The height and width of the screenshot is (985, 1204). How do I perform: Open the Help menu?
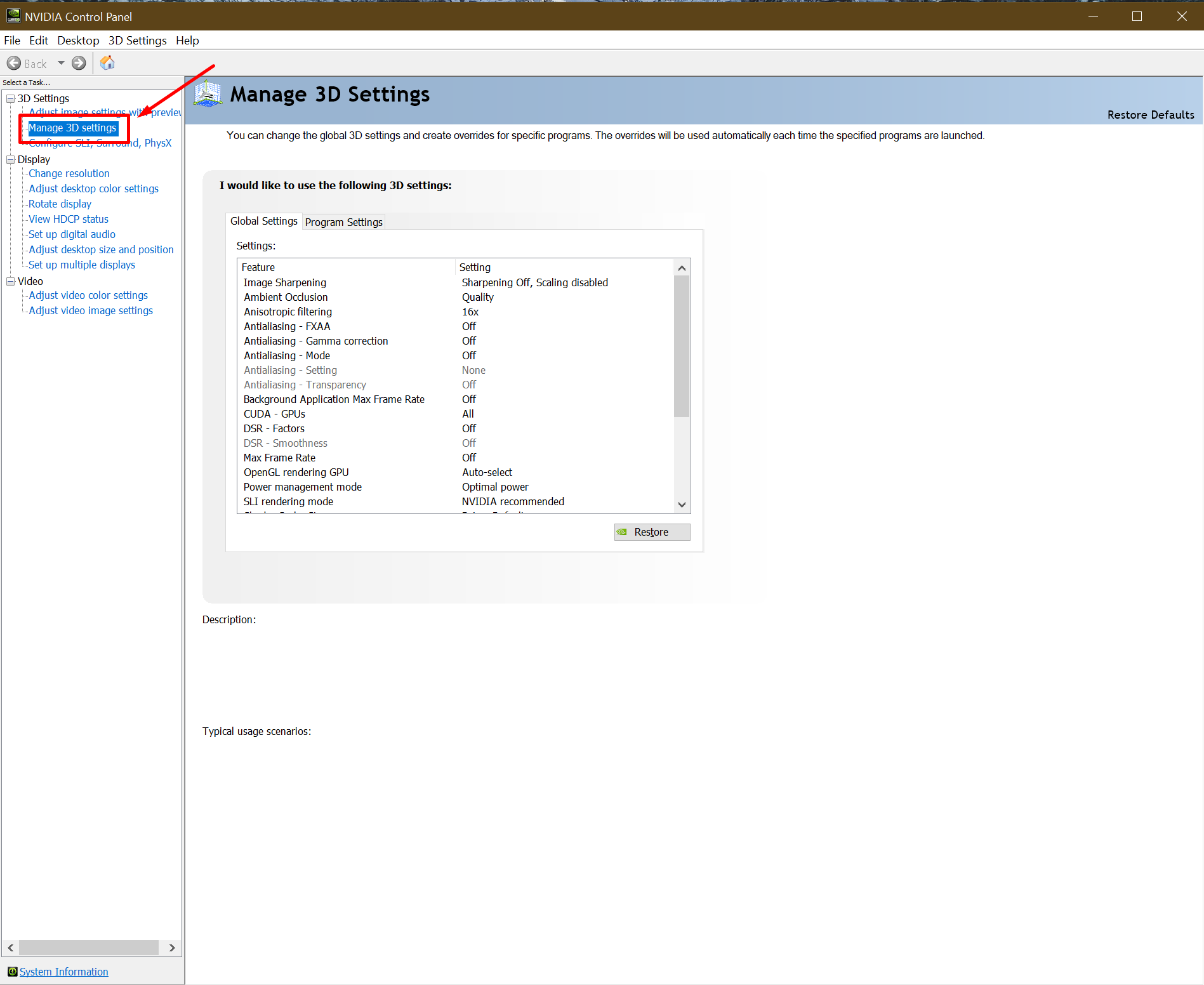187,40
